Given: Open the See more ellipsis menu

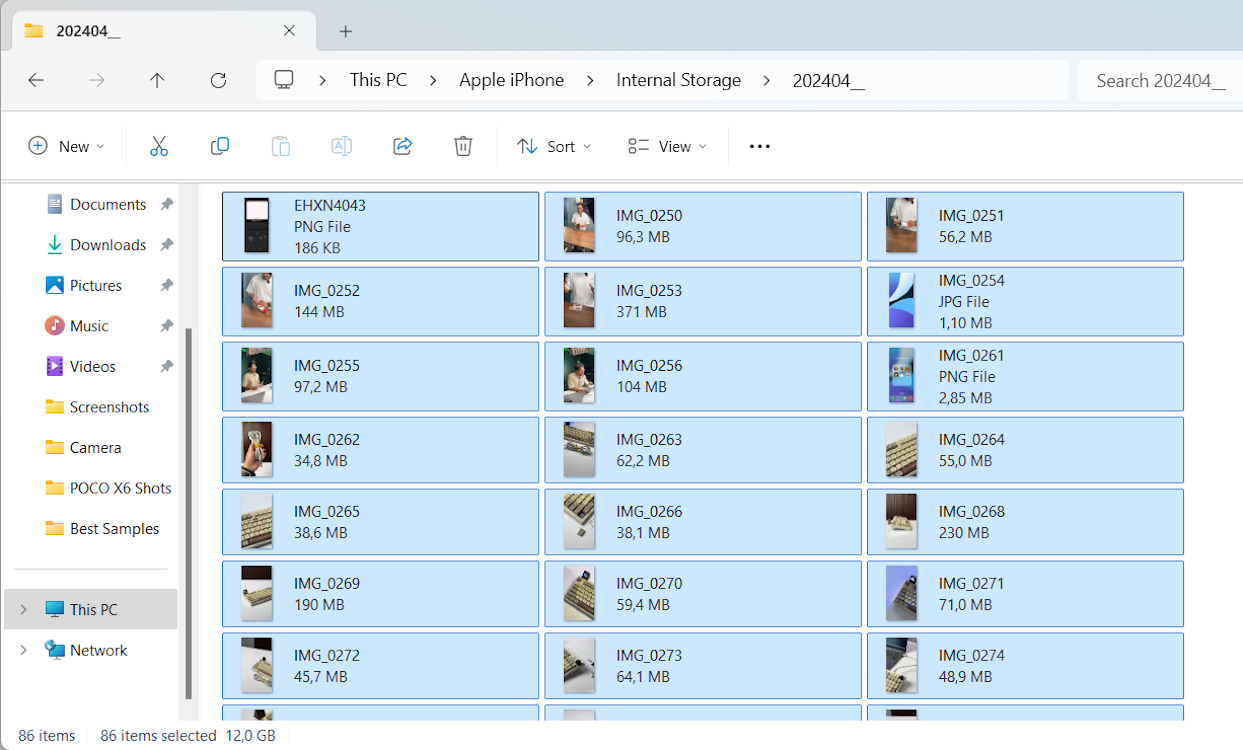Looking at the screenshot, I should pyautogui.click(x=759, y=146).
